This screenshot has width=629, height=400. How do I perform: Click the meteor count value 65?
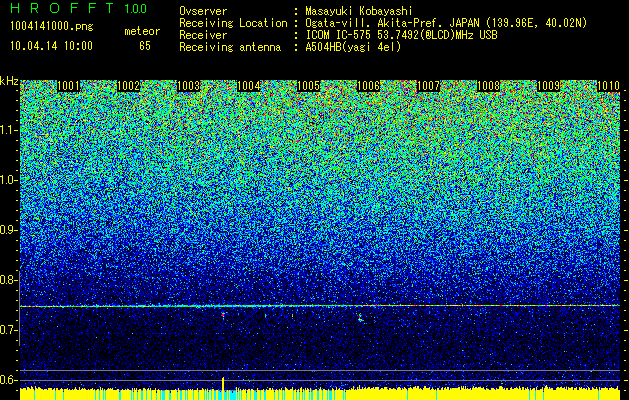point(145,46)
